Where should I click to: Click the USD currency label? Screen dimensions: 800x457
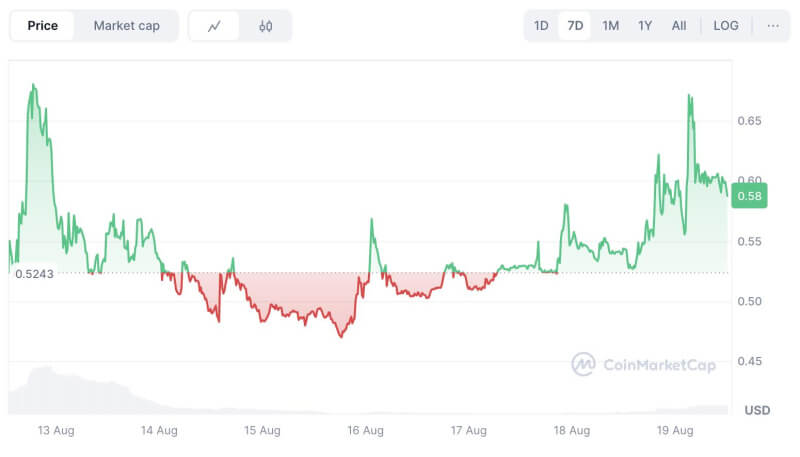pos(757,410)
